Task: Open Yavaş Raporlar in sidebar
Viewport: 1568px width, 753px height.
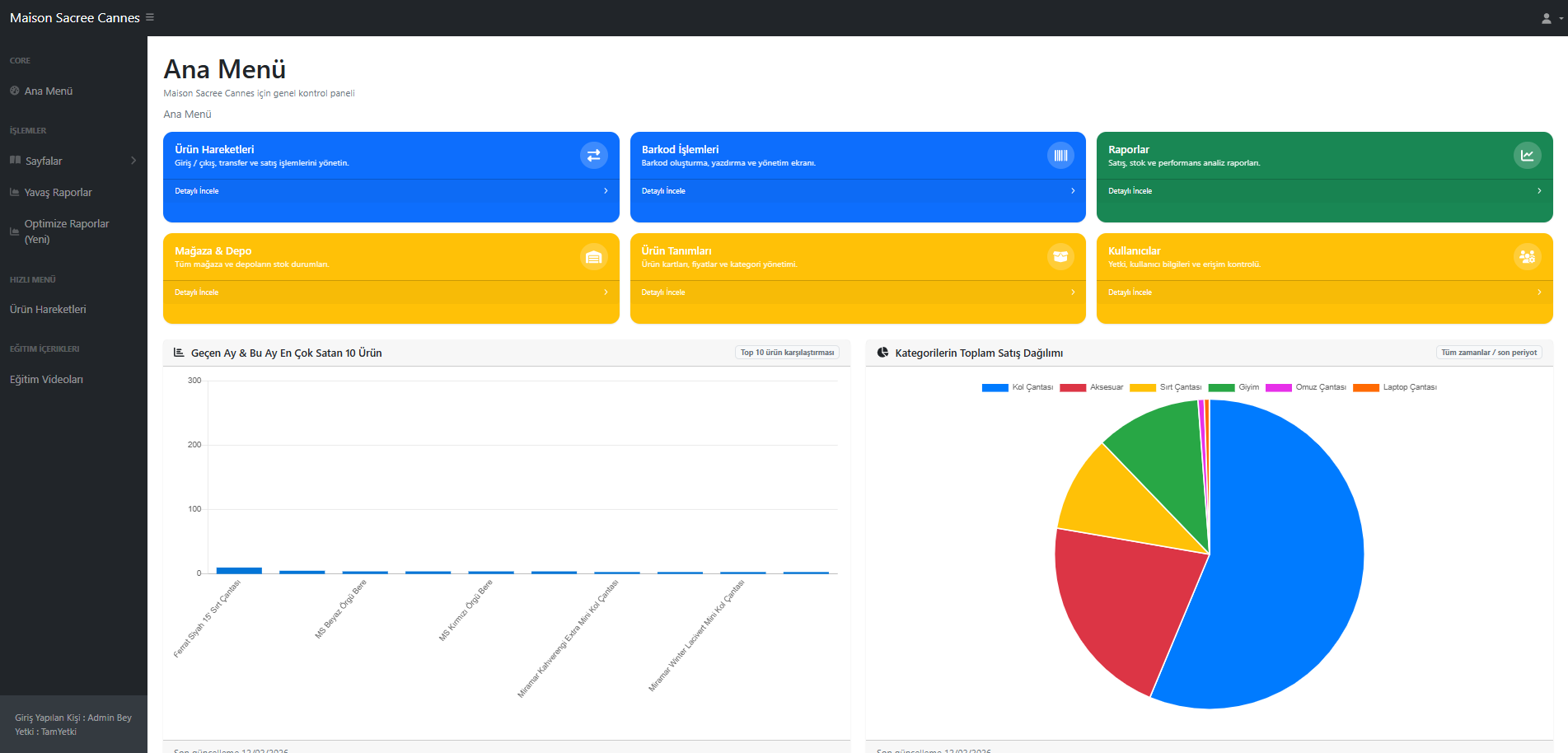Action: point(58,193)
